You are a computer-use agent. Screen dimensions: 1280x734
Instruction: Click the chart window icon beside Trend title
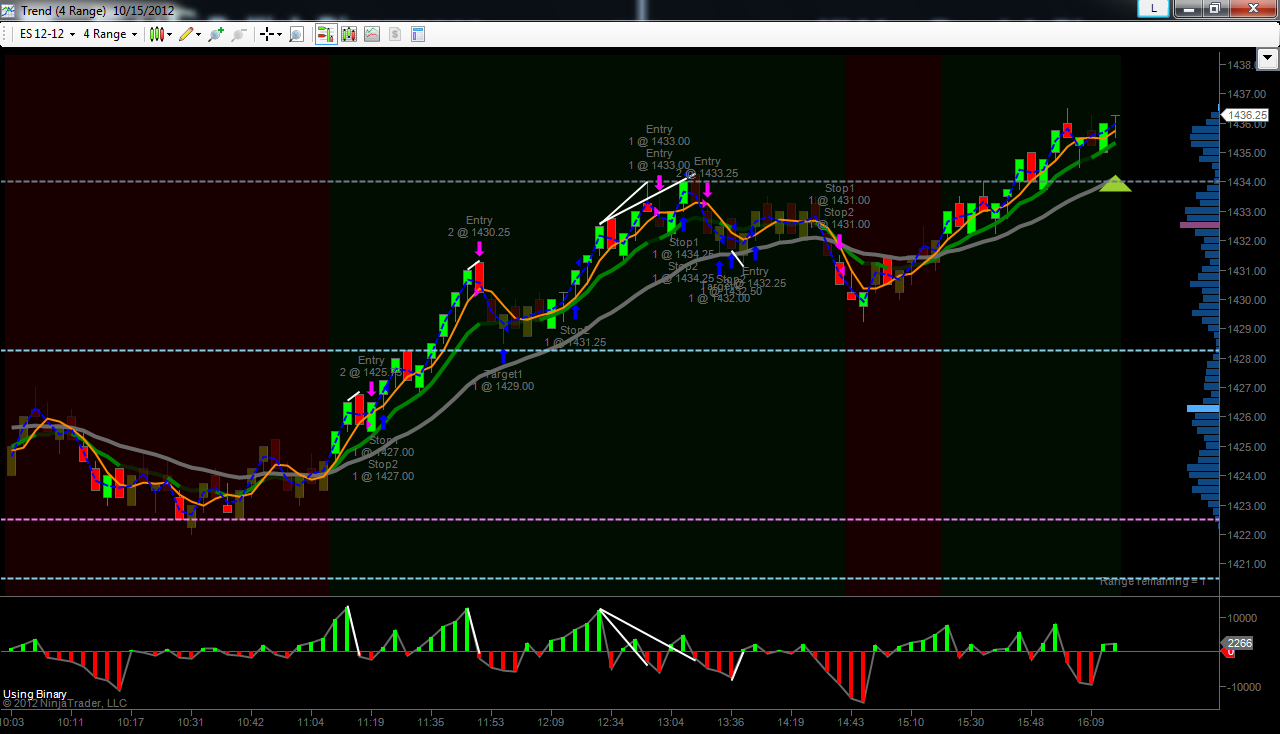[10, 10]
